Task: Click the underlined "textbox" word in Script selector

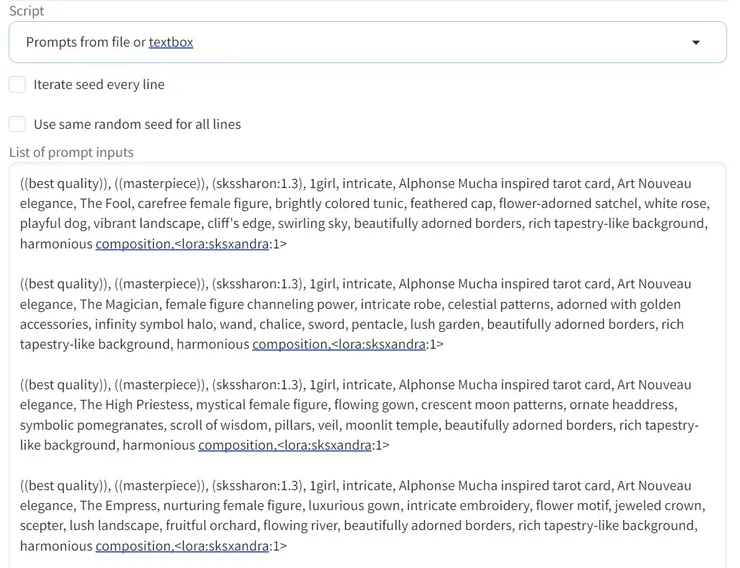Action: 171,42
